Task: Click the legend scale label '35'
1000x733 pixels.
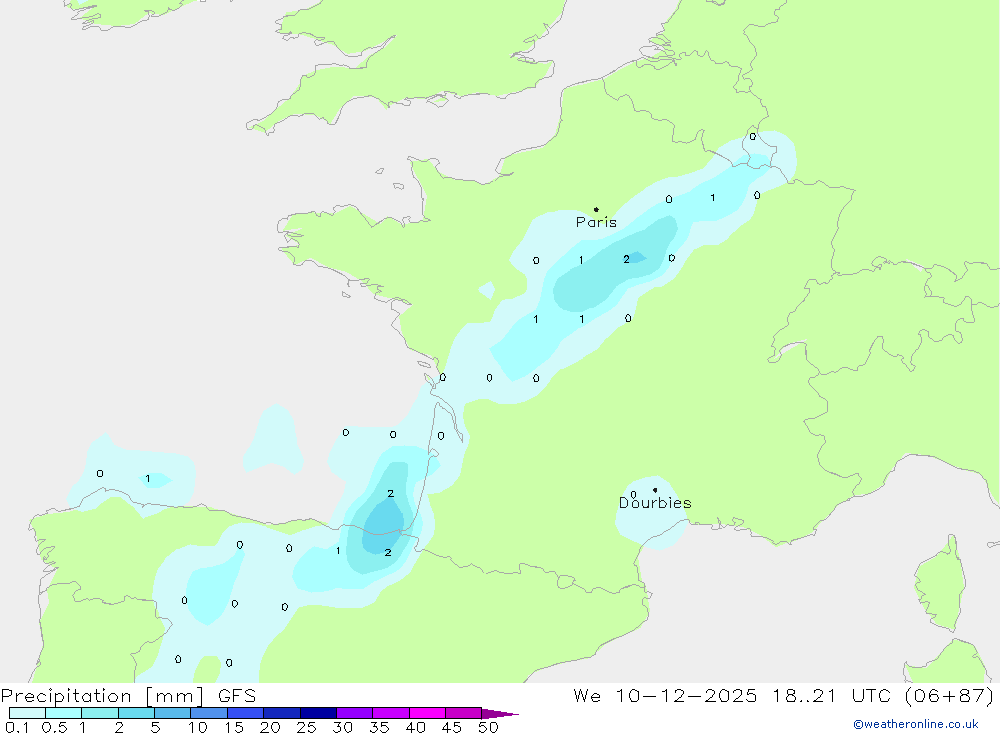Action: tap(379, 727)
